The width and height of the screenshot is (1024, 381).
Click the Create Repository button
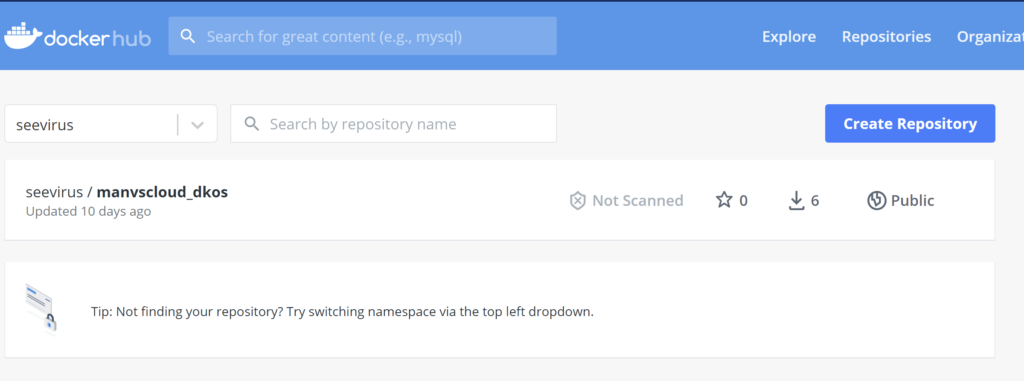pos(910,124)
